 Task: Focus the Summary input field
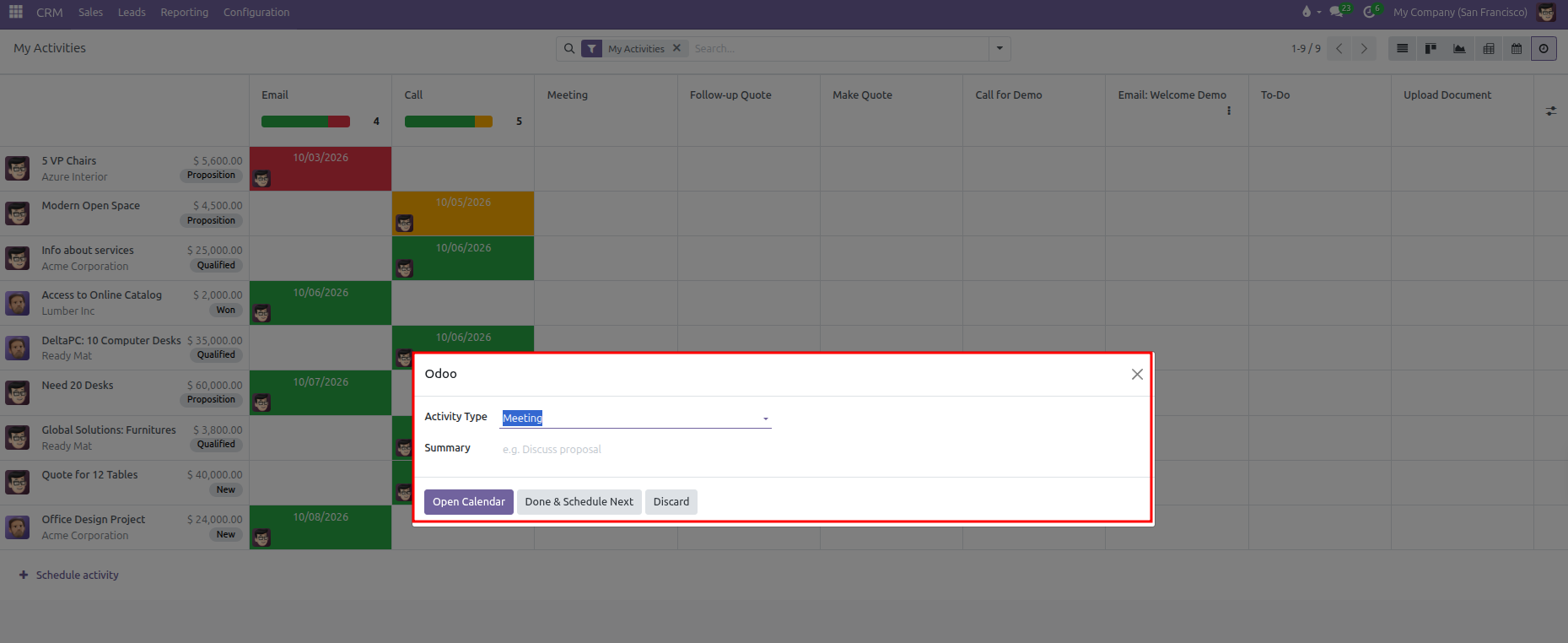coord(635,449)
